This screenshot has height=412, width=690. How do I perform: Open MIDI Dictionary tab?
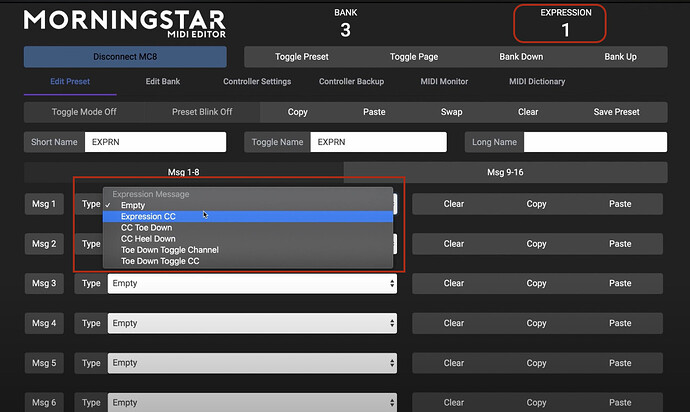[x=537, y=81]
